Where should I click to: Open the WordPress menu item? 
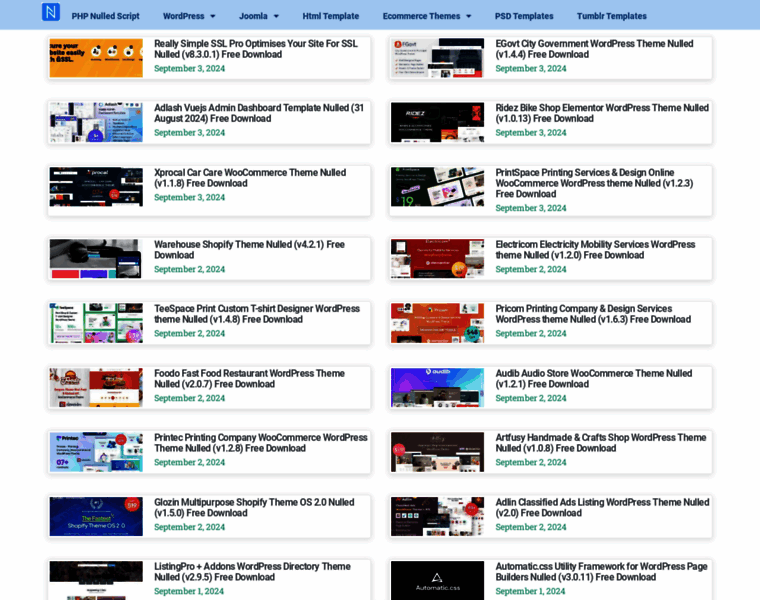tap(183, 16)
